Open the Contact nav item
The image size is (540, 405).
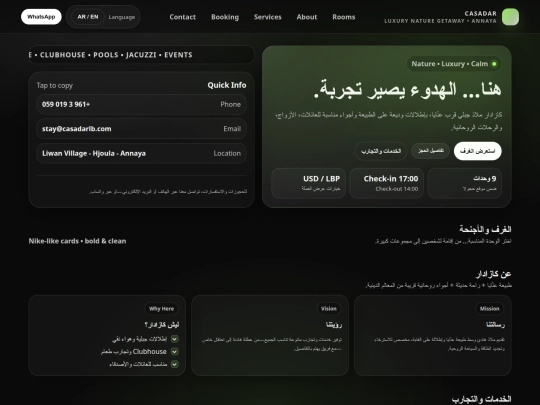[183, 17]
